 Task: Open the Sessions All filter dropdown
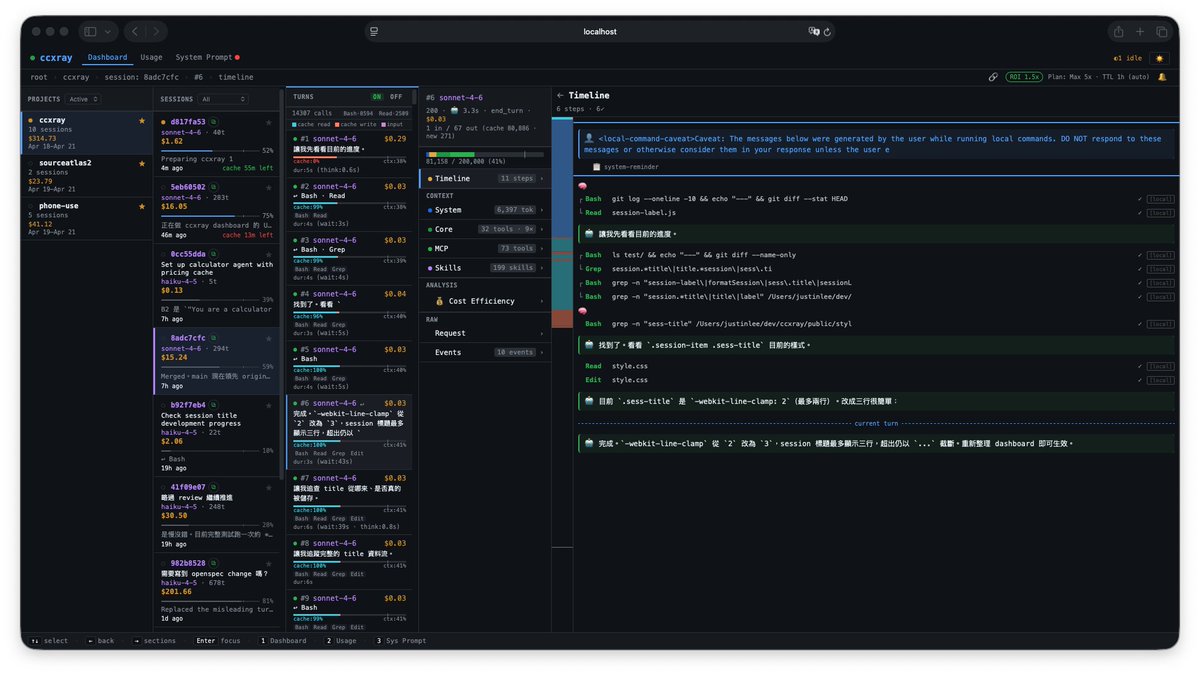pos(222,99)
